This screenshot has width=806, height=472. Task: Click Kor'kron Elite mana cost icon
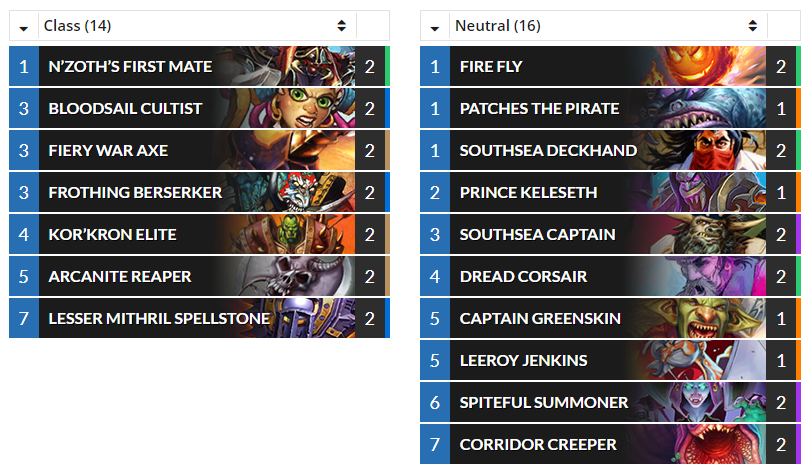(24, 234)
